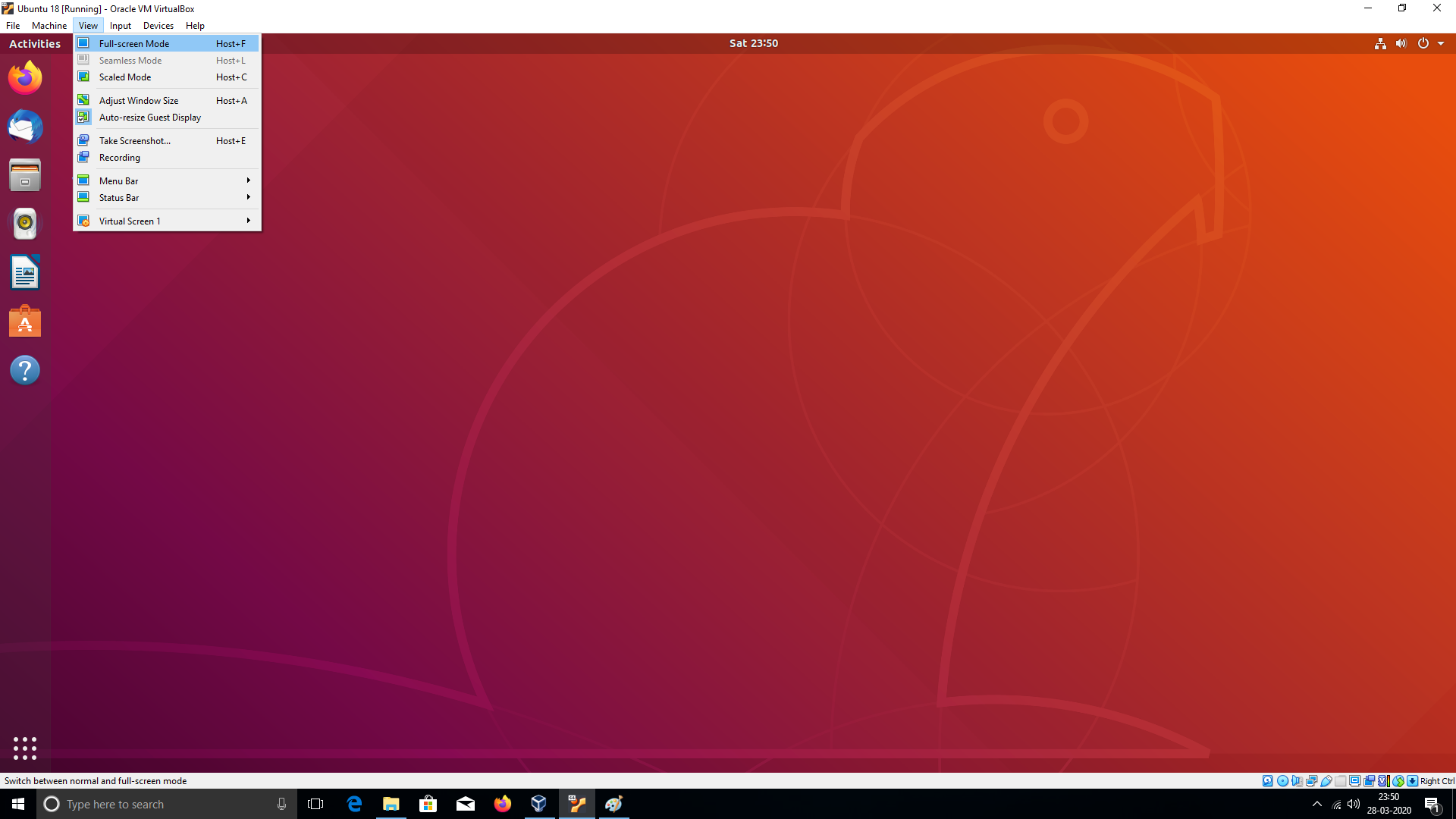Click the Help icon in Ubuntu dock
This screenshot has width=1456, height=819.
[24, 371]
